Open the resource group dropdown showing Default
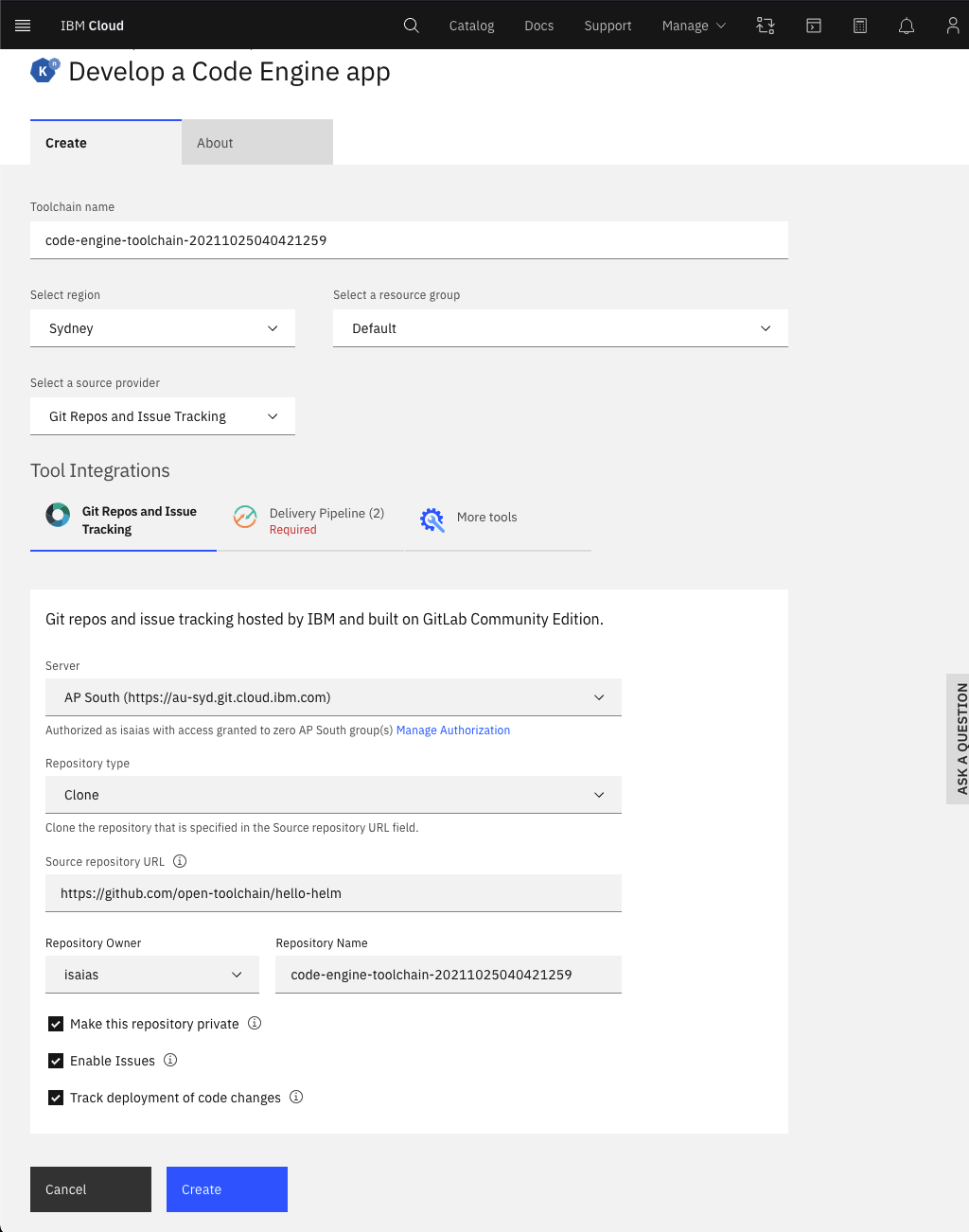Viewport: 969px width, 1232px height. (560, 328)
